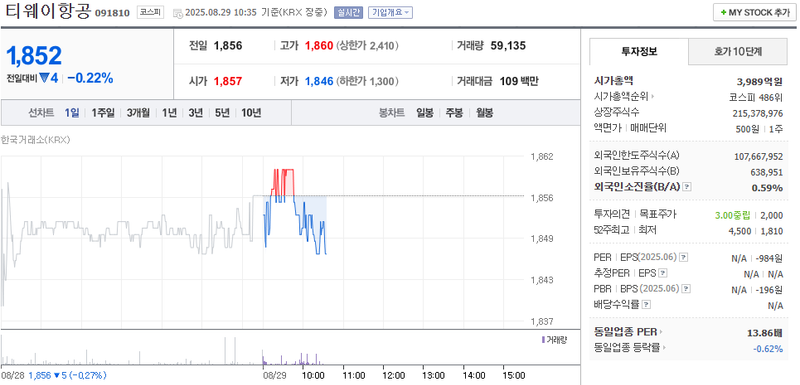
Task: Click the 액면가 value 500원
Action: pyautogui.click(x=747, y=129)
